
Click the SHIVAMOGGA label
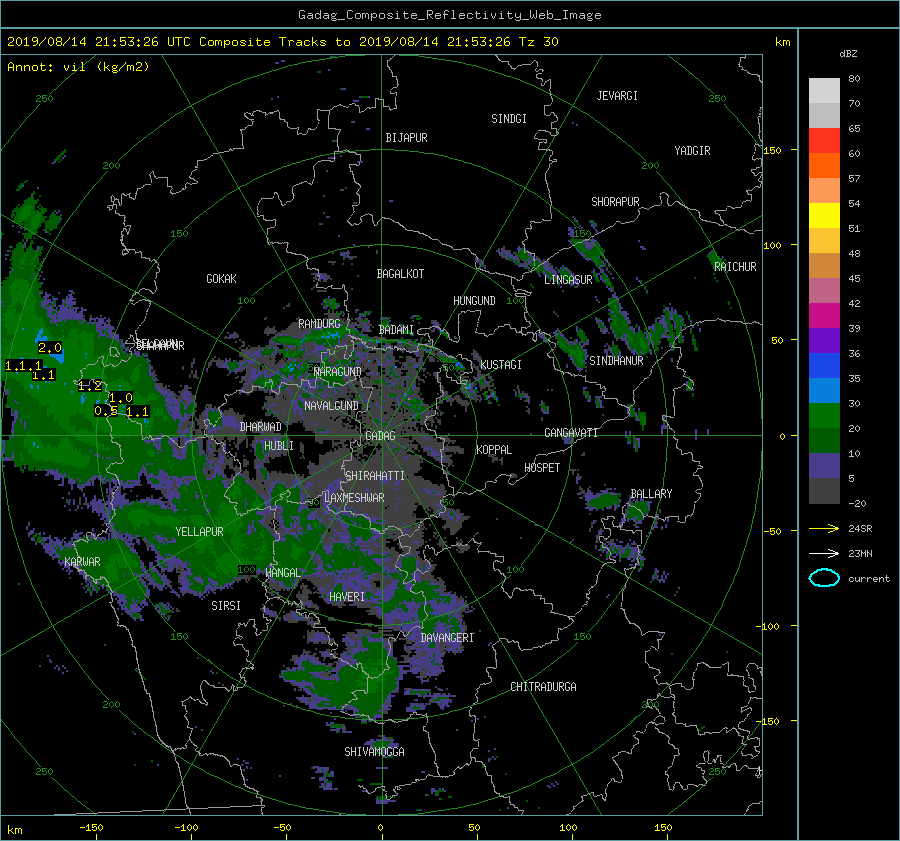pyautogui.click(x=374, y=752)
